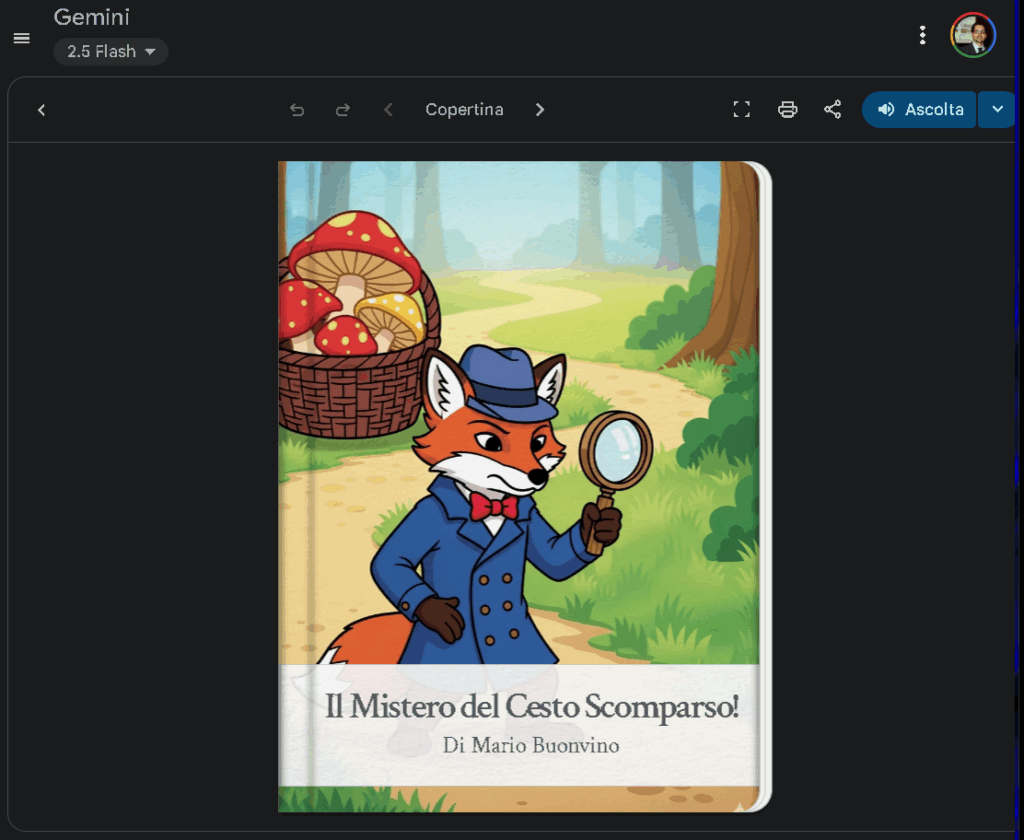Open the three-dot more options menu
Viewport: 1024px width, 840px height.
point(922,36)
